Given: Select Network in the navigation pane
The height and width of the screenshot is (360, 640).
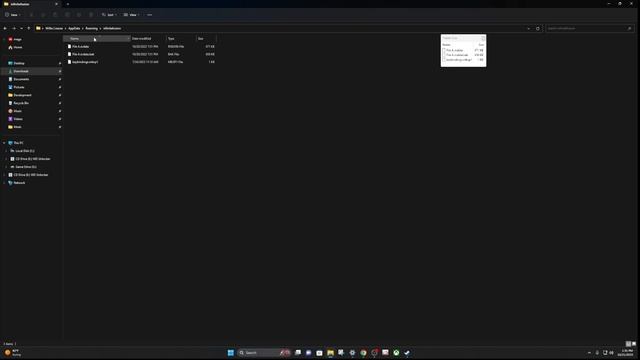Looking at the screenshot, I should 19,183.
